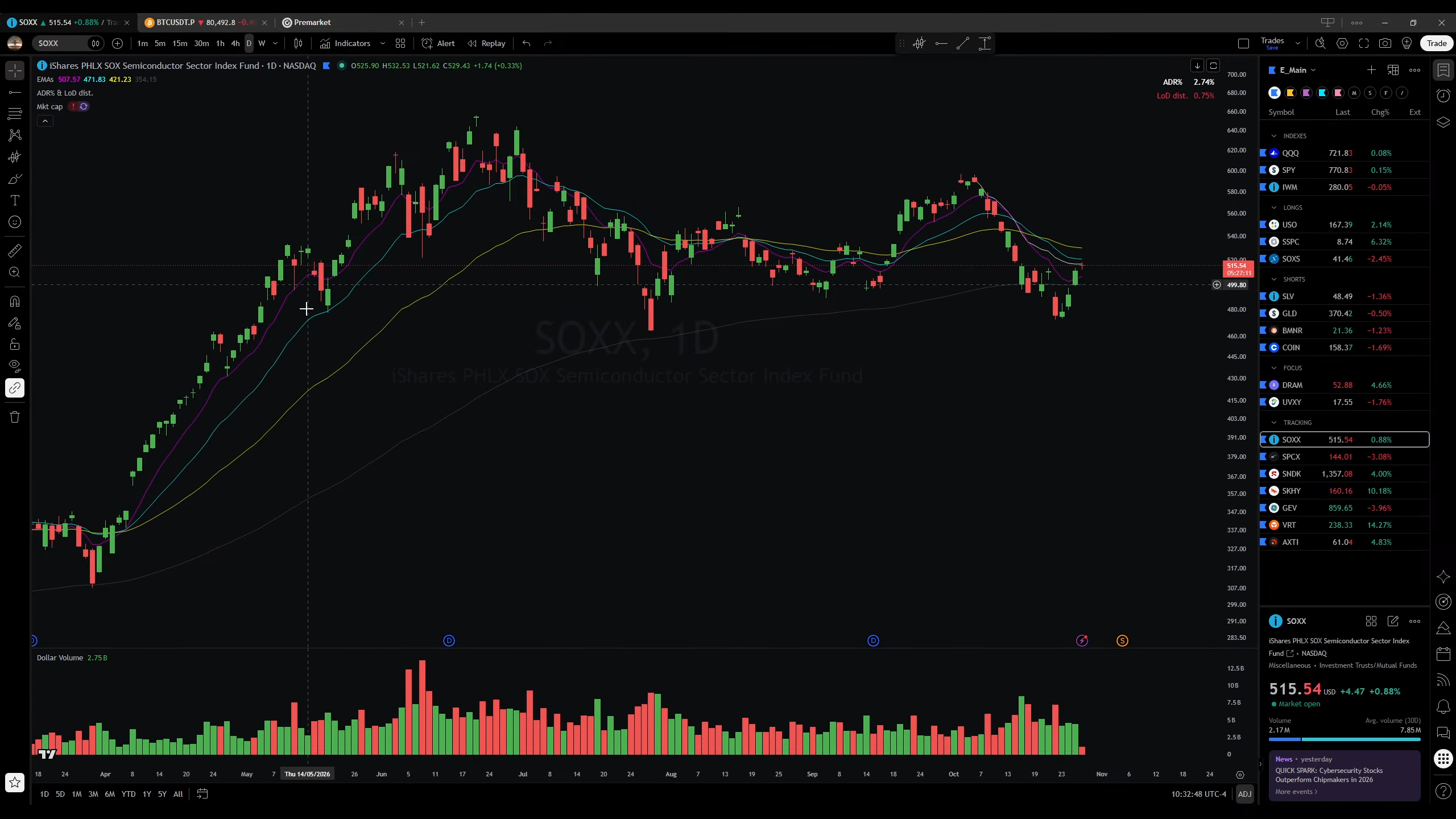Switch to the Premarket tab
Viewport: 1456px width, 819px height.
pos(343,22)
